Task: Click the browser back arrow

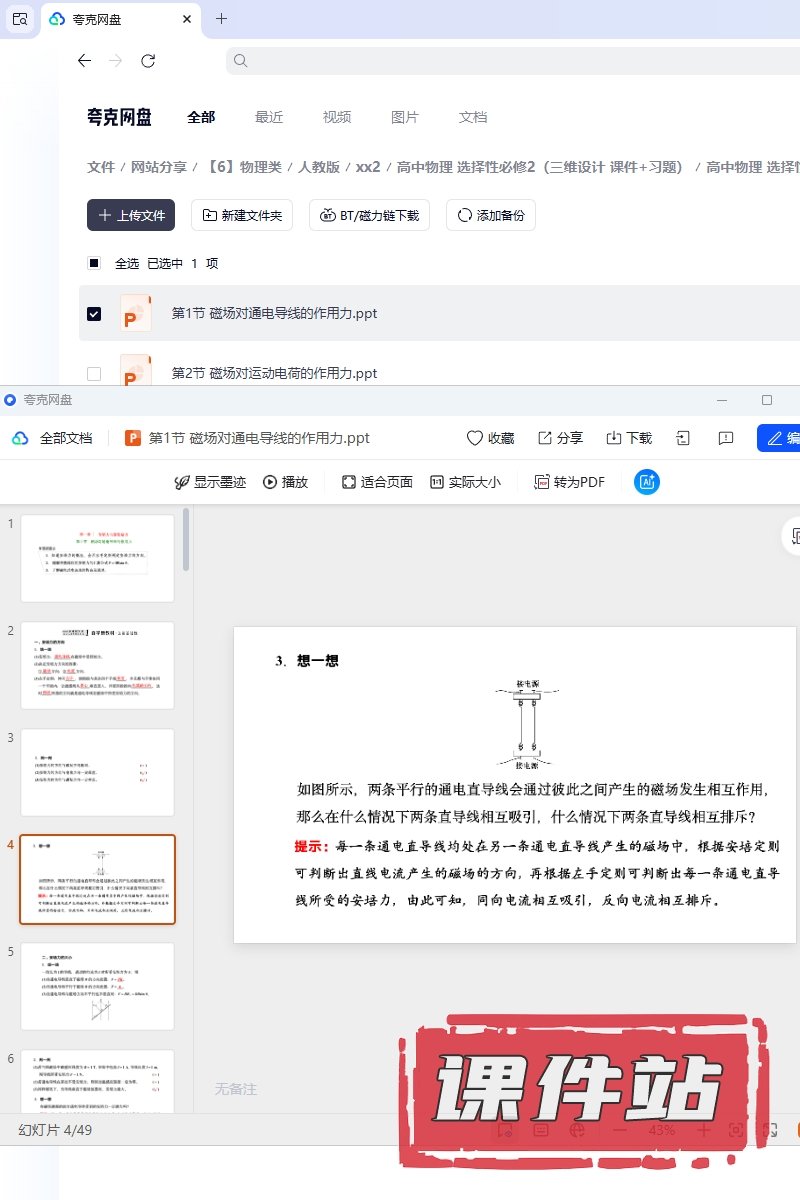Action: click(84, 61)
